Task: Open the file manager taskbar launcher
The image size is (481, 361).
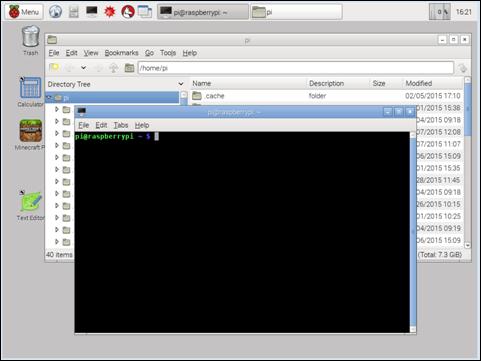Action: click(73, 12)
